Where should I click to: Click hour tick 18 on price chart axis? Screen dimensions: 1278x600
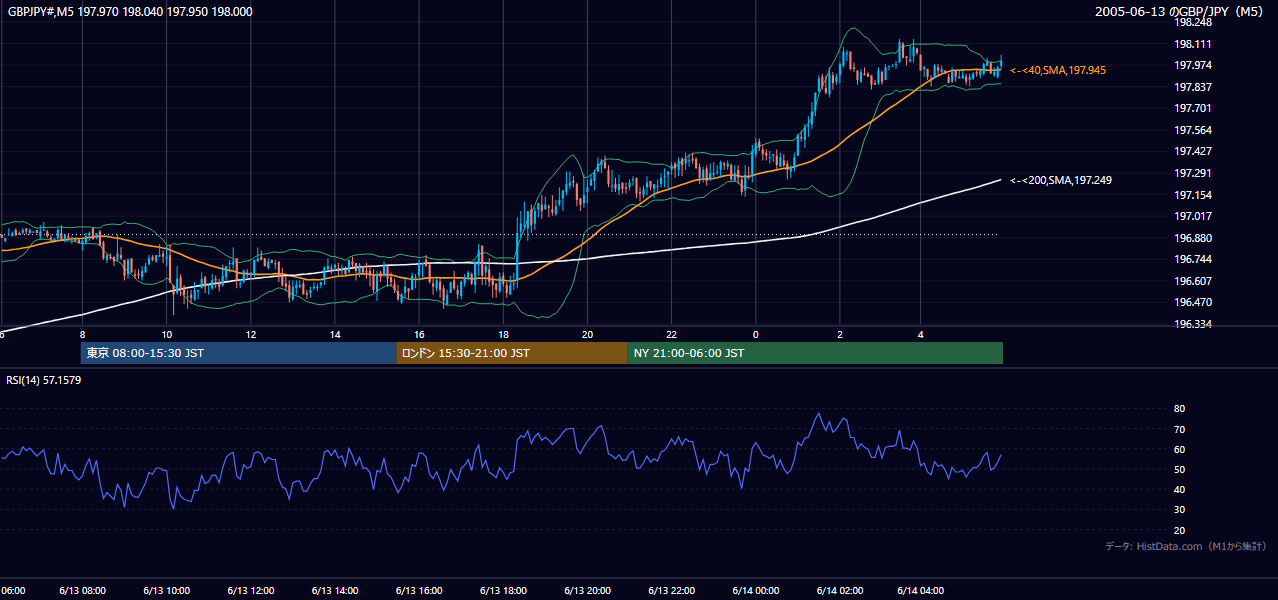(503, 335)
